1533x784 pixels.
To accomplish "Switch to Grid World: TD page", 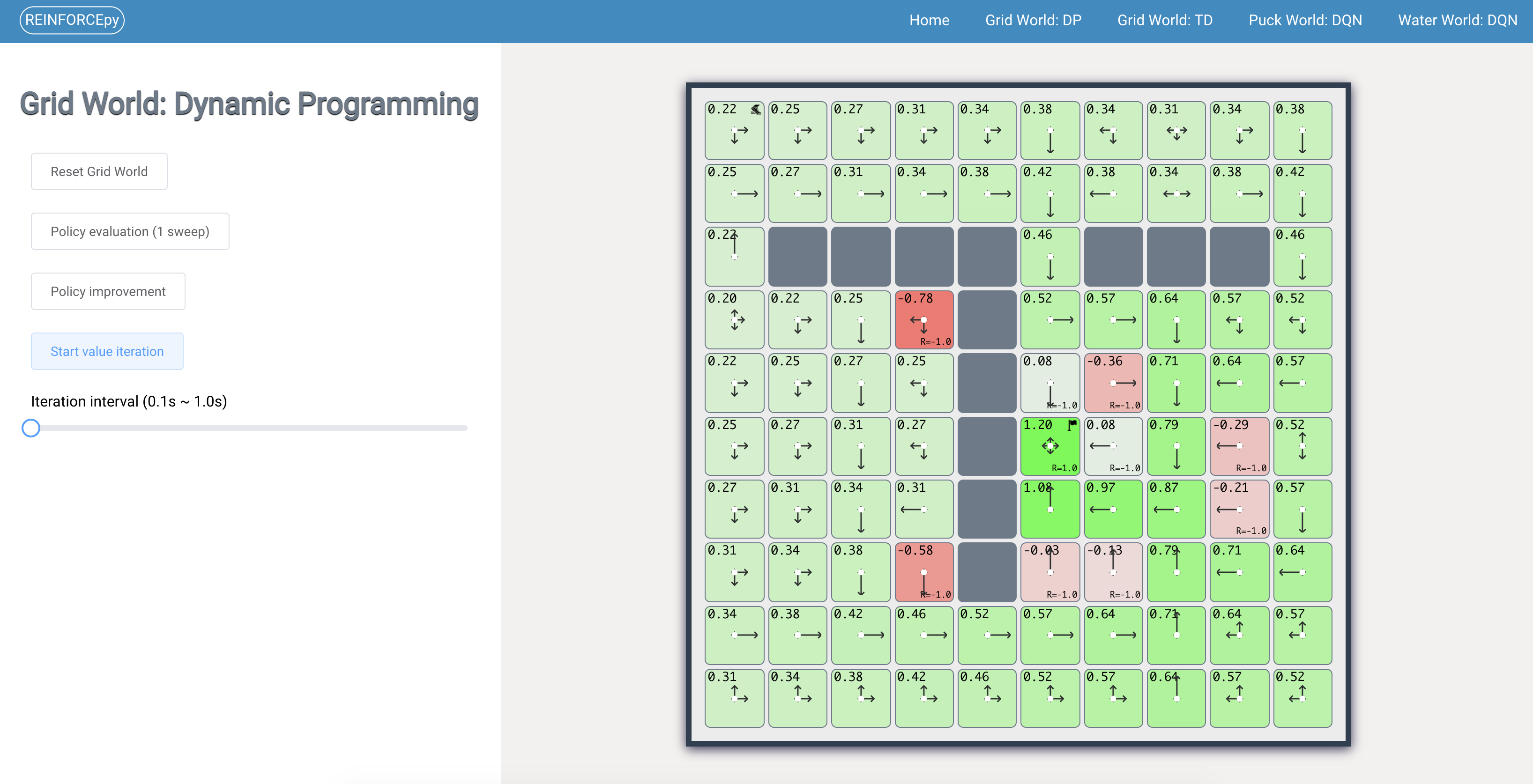I will coord(1164,20).
